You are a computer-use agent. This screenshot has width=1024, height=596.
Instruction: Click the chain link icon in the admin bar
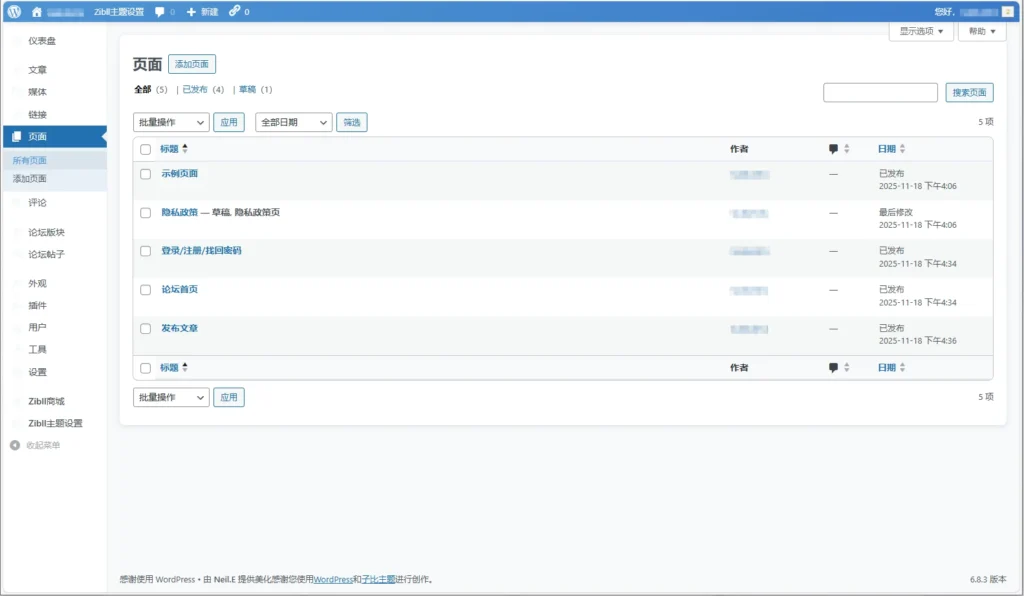coord(234,11)
